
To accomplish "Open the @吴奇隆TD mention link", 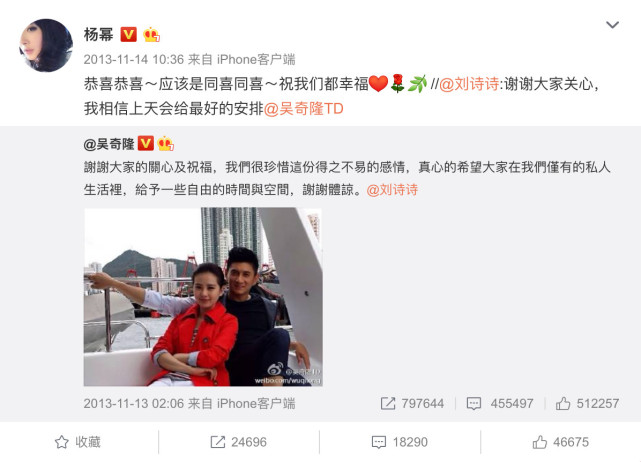I will (x=303, y=109).
